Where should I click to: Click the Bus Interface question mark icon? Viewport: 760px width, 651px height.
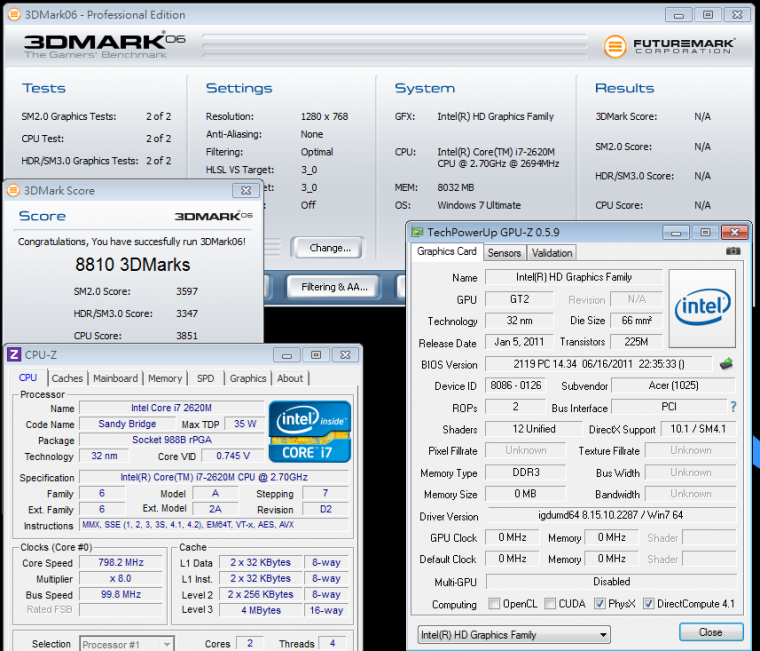tap(733, 407)
